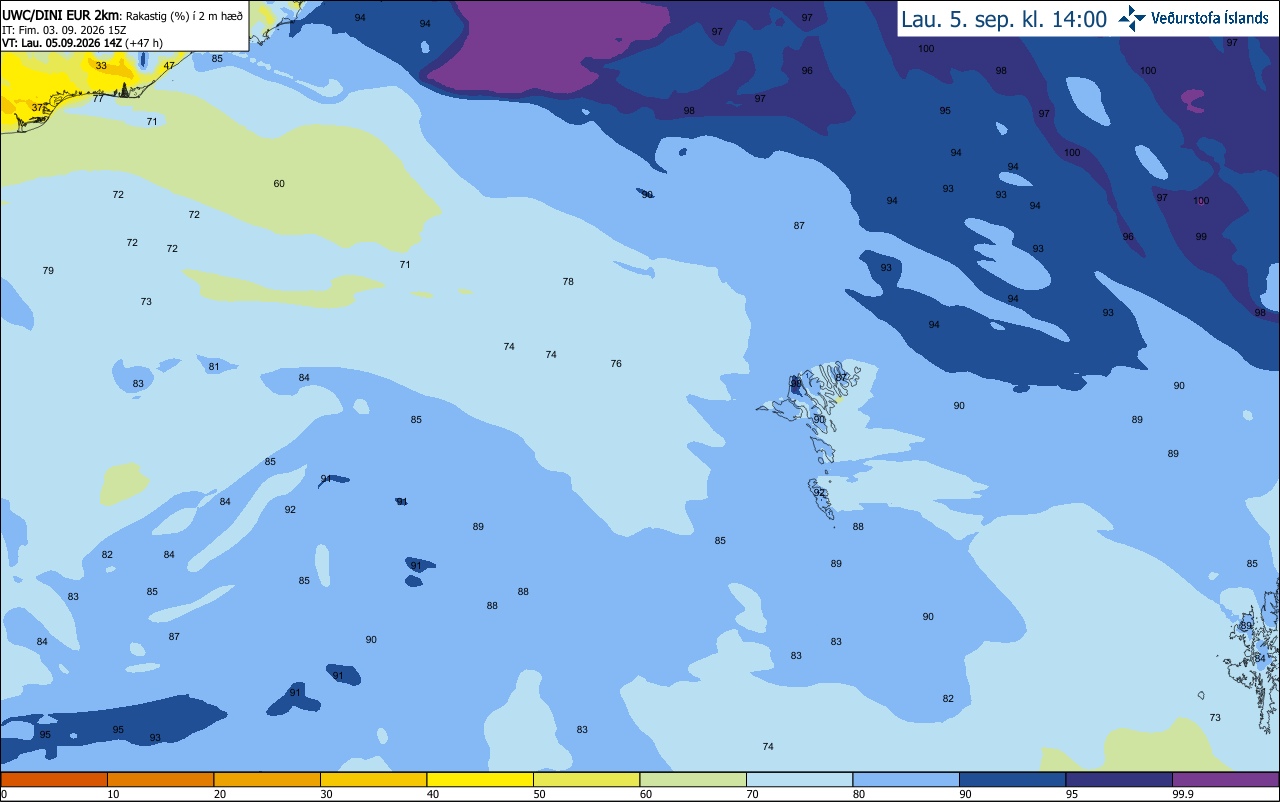Click the Veðurstofa Íslands name text
The height and width of the screenshot is (802, 1280).
click(x=1210, y=19)
